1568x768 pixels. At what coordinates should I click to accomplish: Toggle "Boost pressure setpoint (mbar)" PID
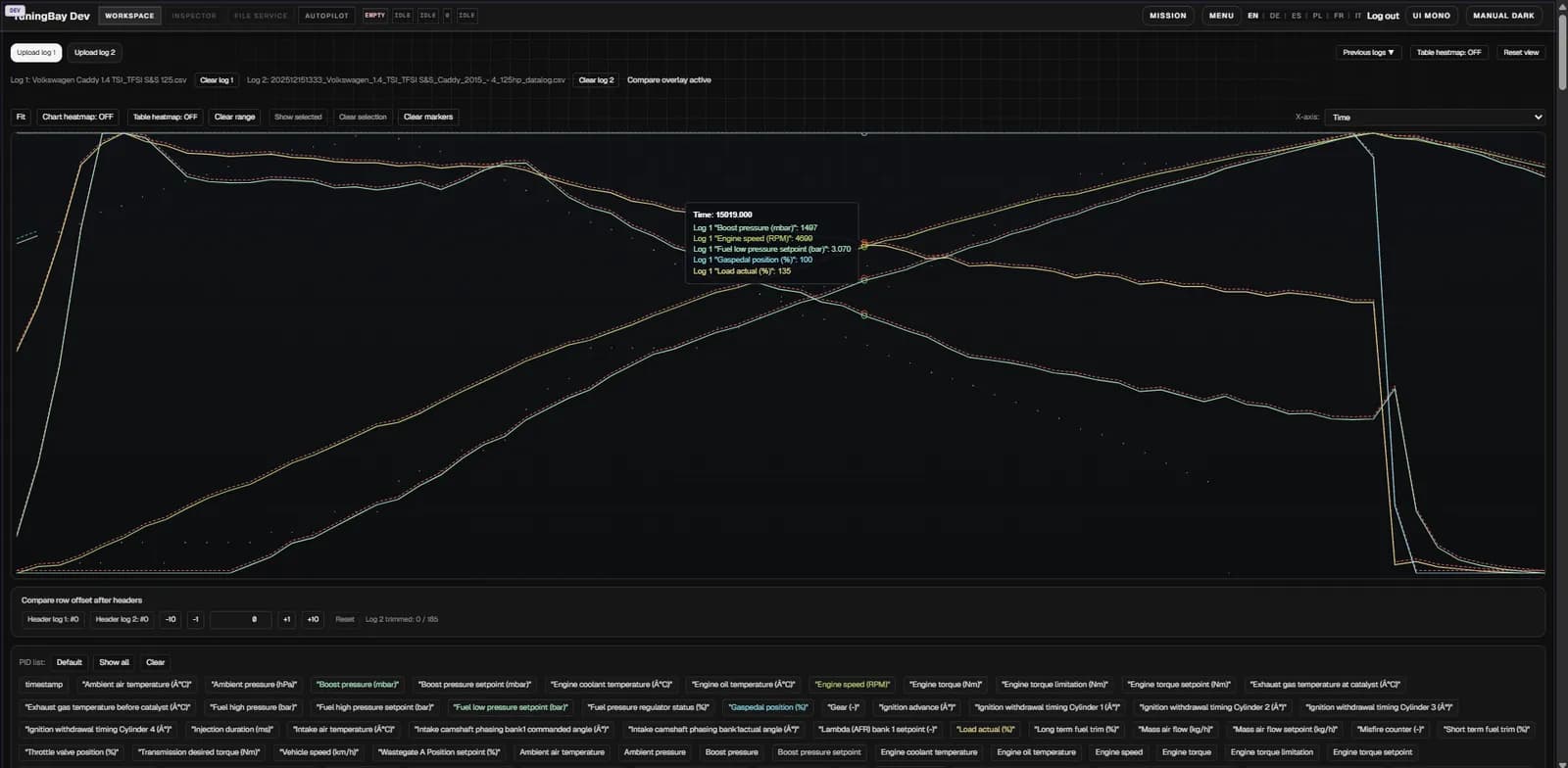tap(474, 685)
